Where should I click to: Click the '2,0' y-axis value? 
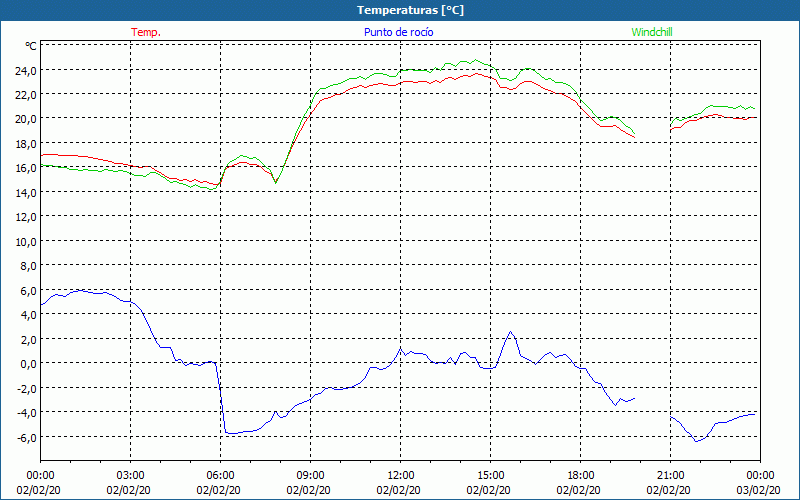pyautogui.click(x=28, y=340)
